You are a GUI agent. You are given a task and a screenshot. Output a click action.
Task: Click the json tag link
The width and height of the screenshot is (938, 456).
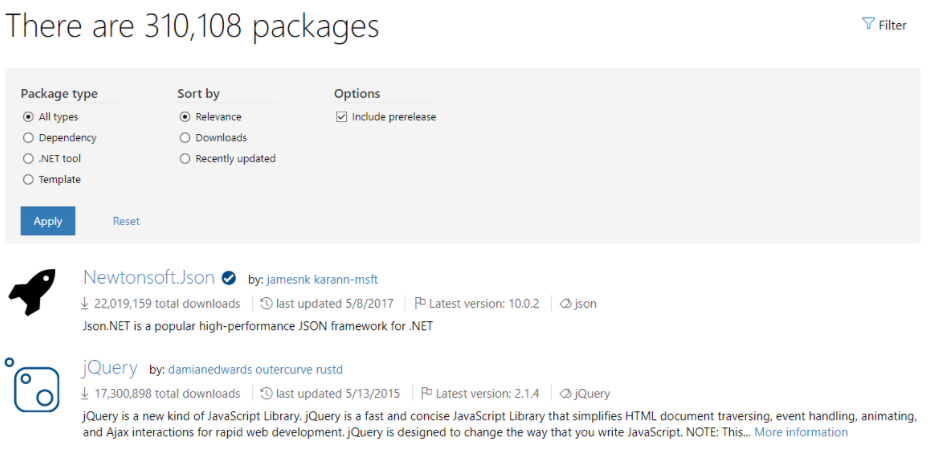[586, 303]
